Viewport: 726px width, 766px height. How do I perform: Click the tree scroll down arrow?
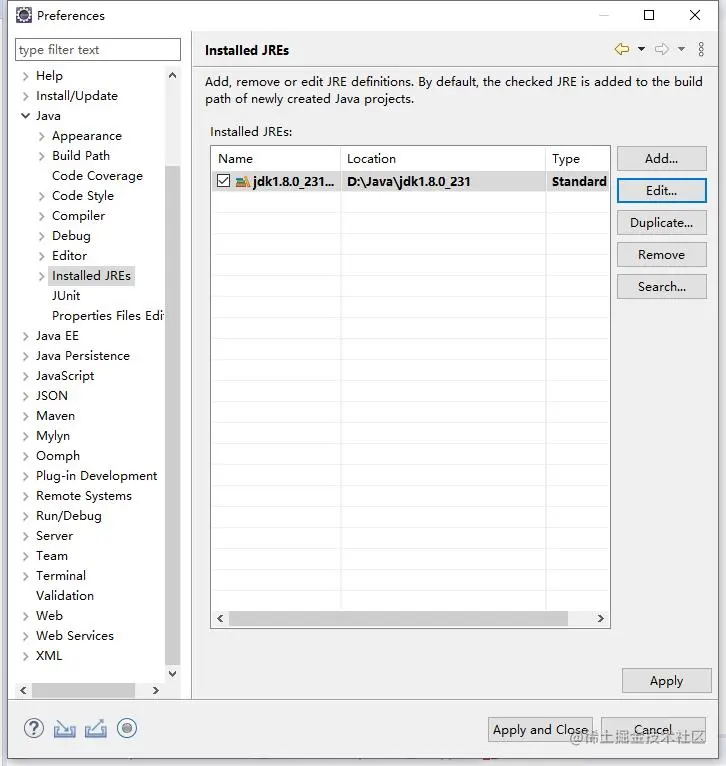172,674
